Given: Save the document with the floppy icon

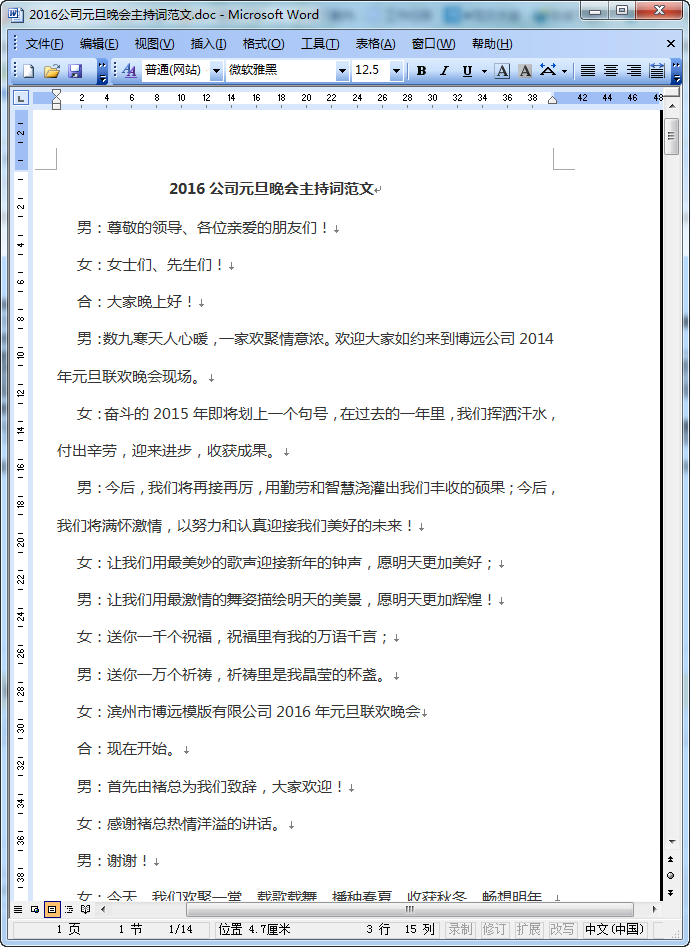Looking at the screenshot, I should click(75, 71).
